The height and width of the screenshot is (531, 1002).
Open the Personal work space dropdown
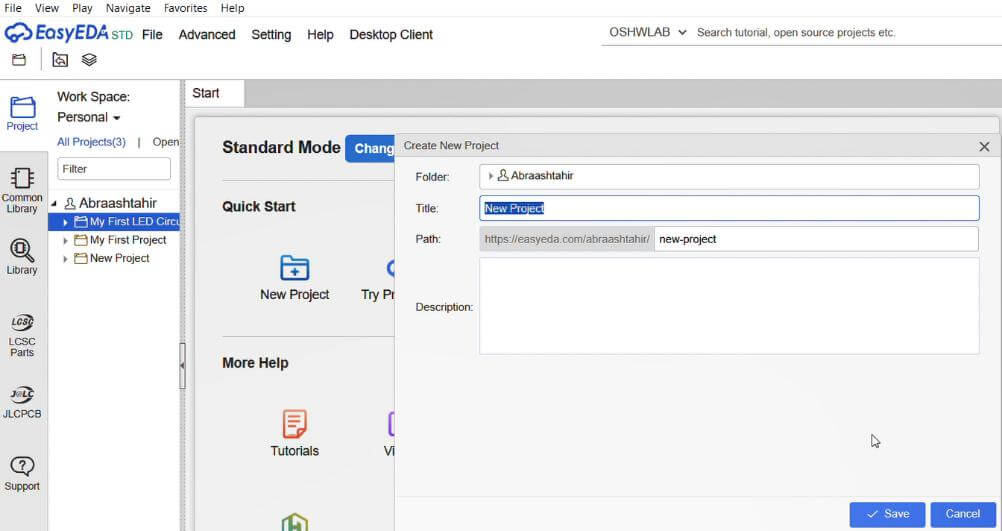coord(88,118)
